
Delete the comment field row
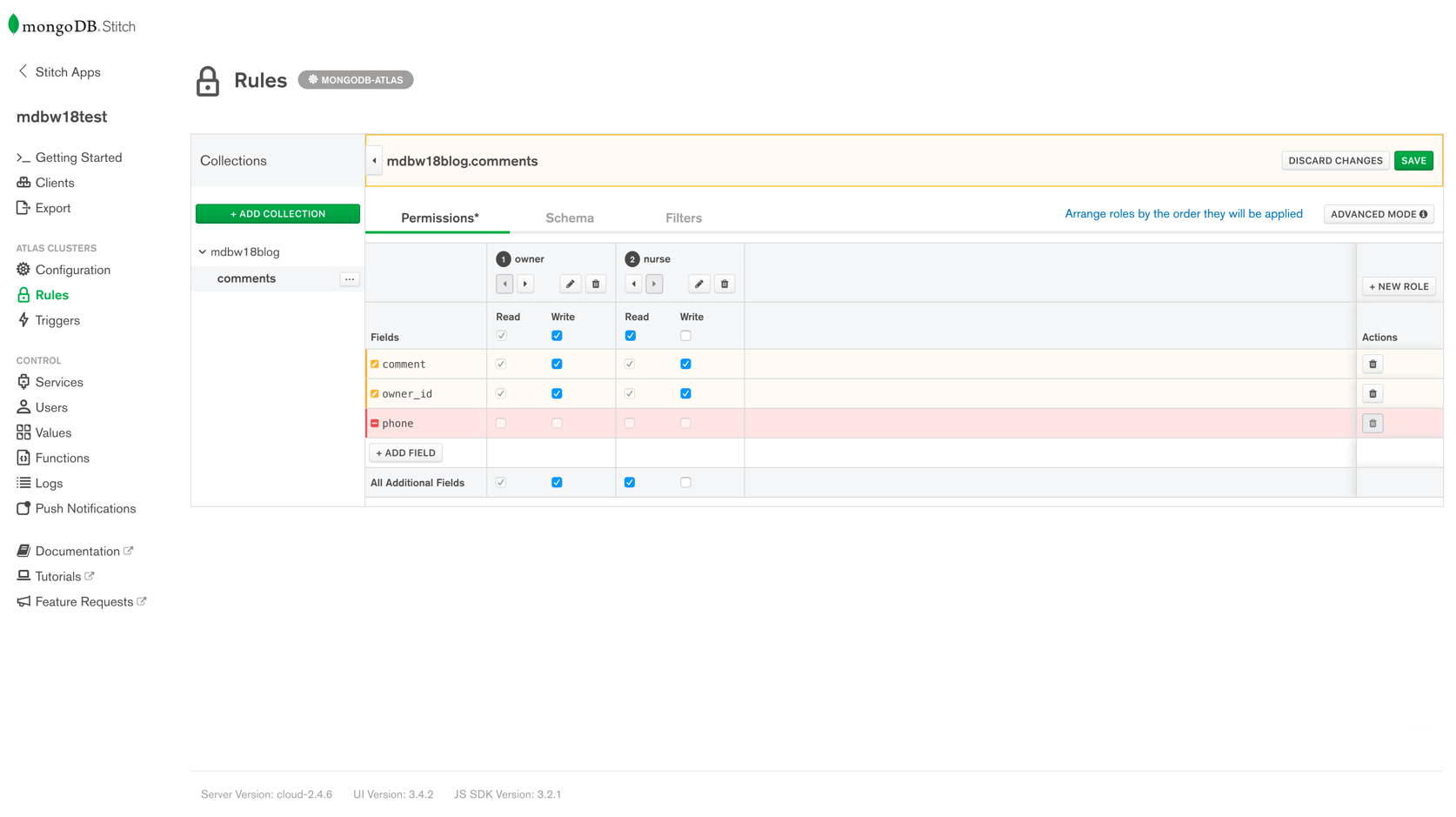1373,365
